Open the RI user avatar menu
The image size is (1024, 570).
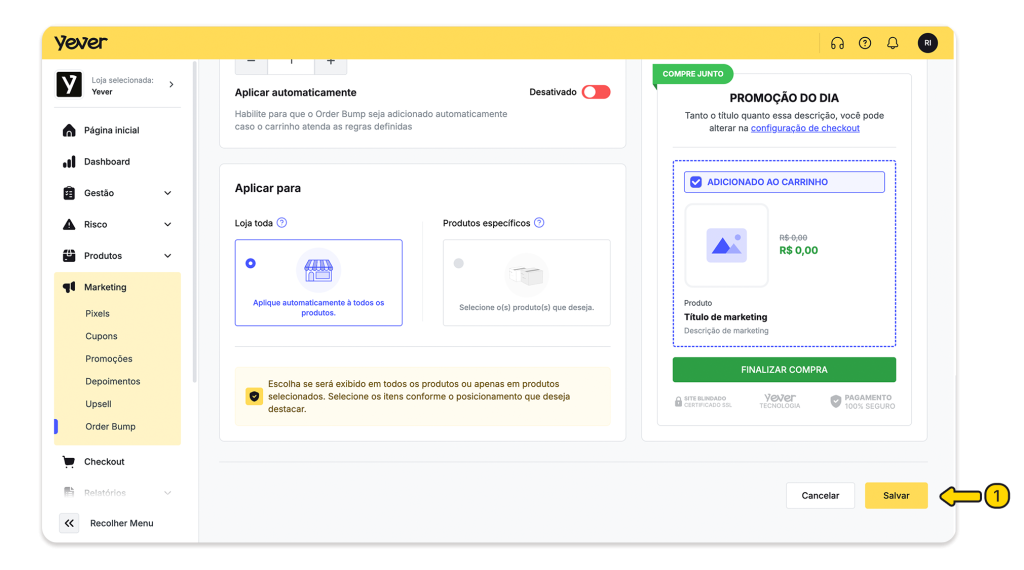point(927,43)
